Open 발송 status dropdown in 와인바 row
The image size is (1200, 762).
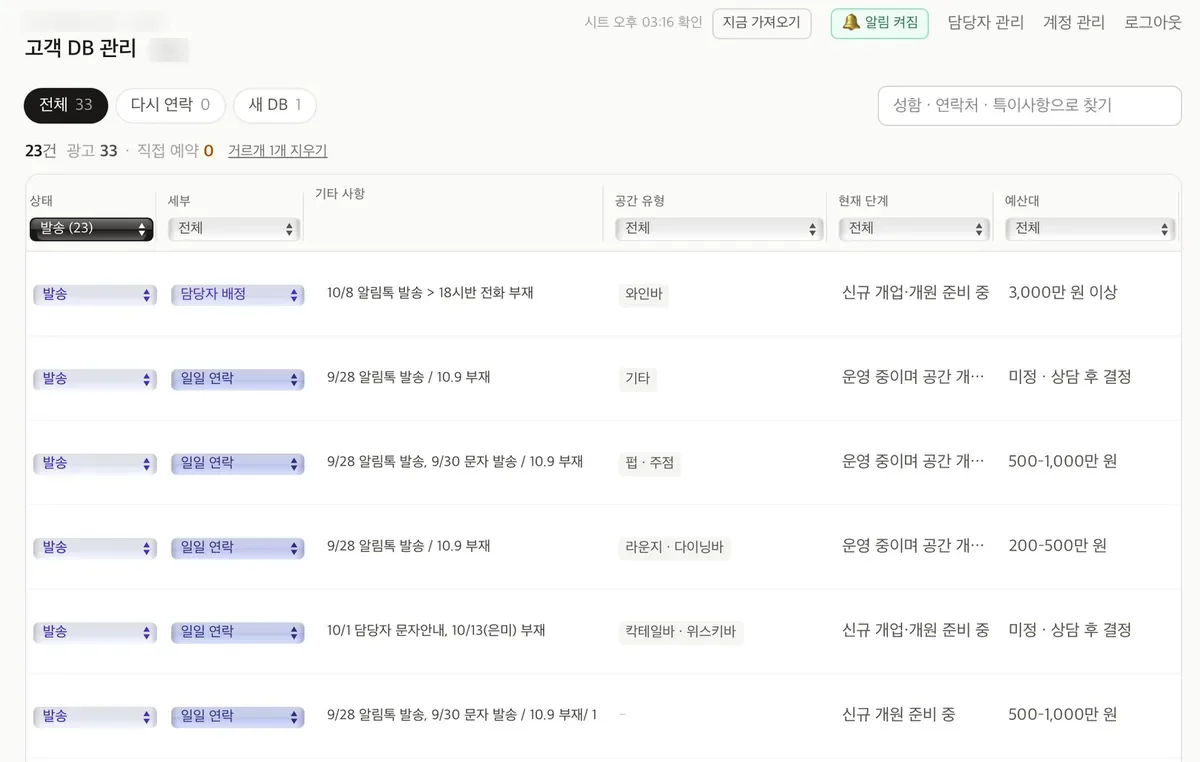coord(95,295)
